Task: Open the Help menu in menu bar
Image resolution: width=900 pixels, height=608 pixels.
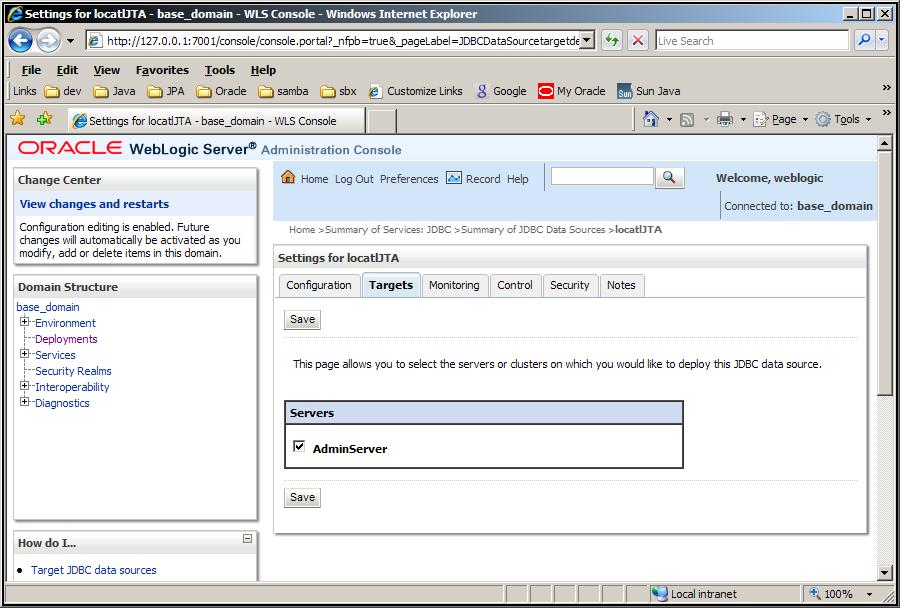Action: (x=263, y=70)
